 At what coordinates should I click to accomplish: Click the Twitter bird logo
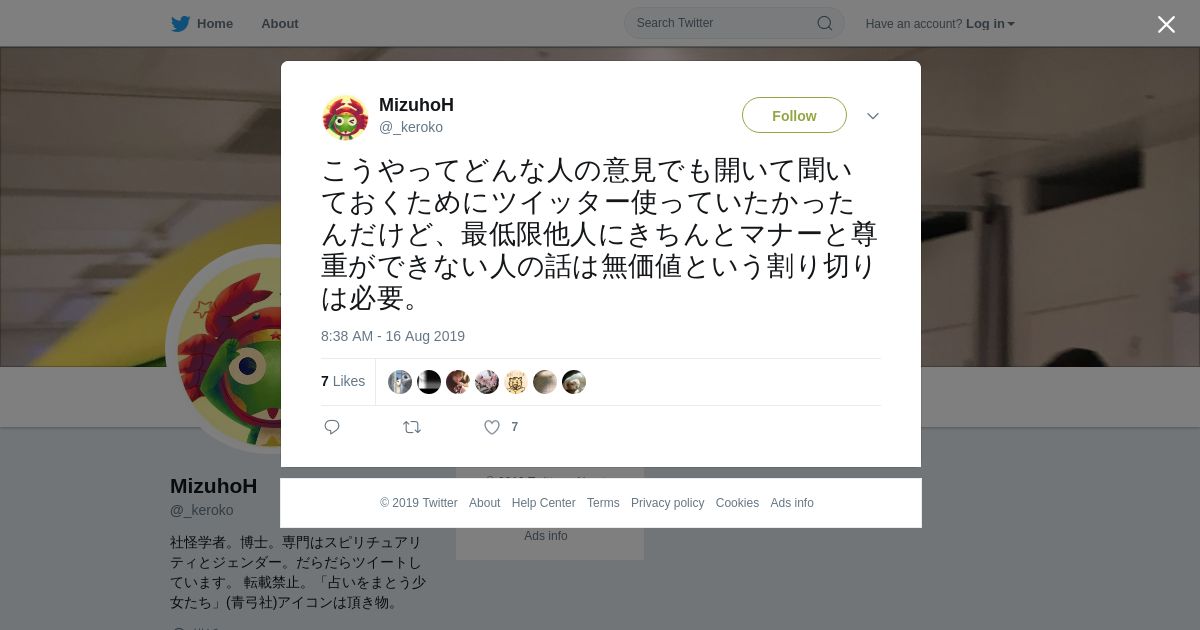180,24
